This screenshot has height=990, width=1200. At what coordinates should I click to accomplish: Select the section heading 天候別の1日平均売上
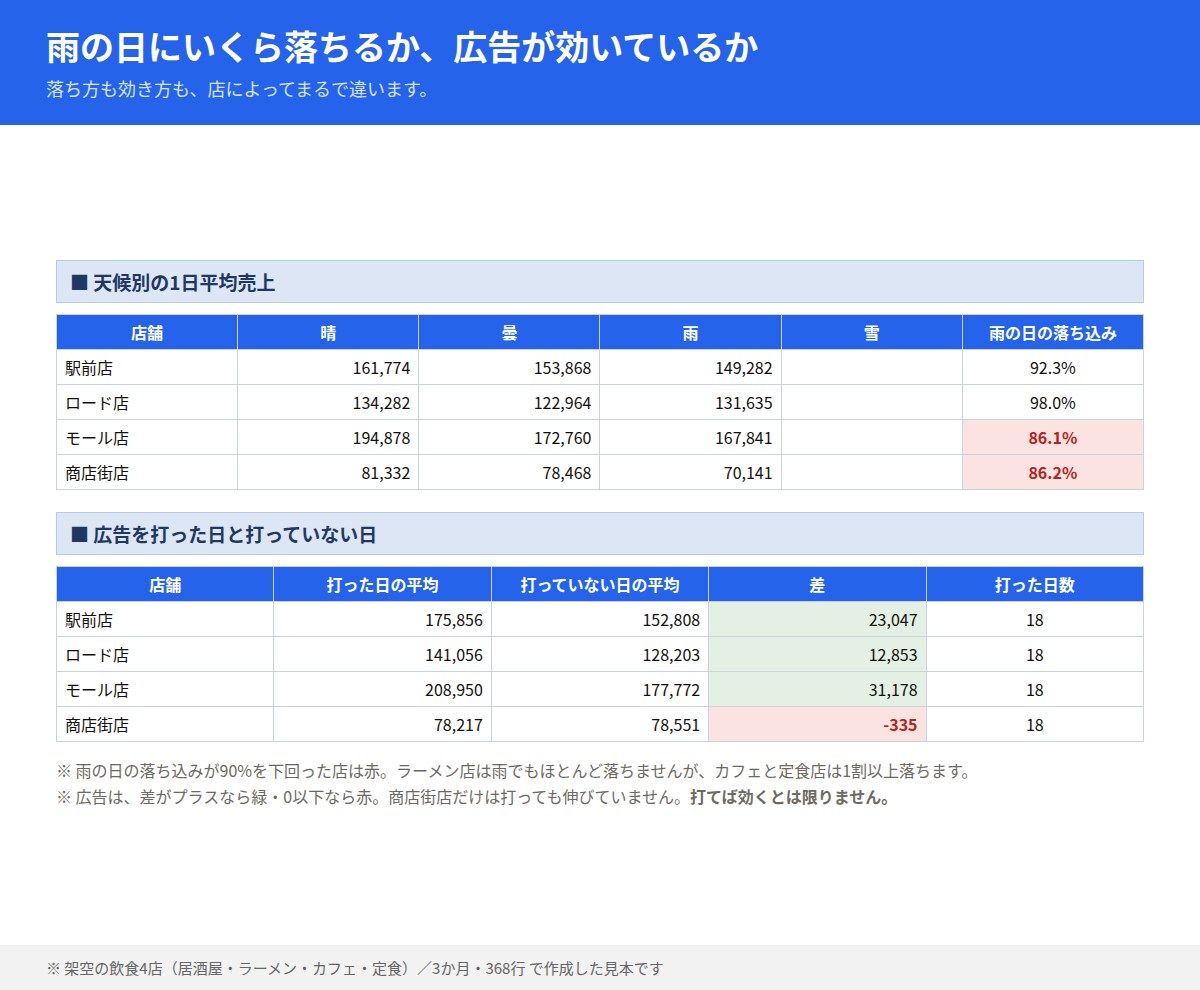(600, 282)
